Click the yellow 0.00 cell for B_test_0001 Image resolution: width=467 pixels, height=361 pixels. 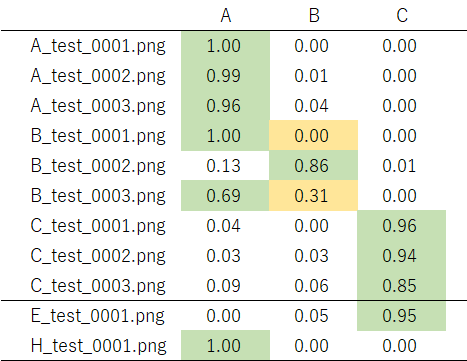tap(313, 135)
